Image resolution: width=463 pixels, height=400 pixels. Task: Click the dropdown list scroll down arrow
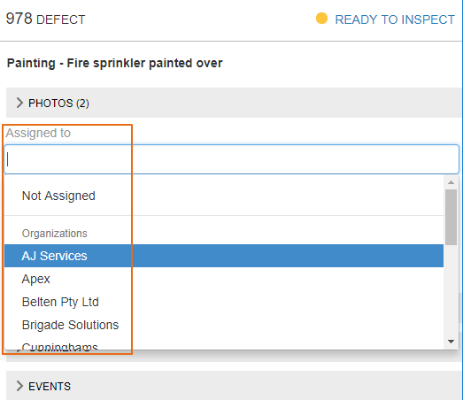click(x=451, y=341)
